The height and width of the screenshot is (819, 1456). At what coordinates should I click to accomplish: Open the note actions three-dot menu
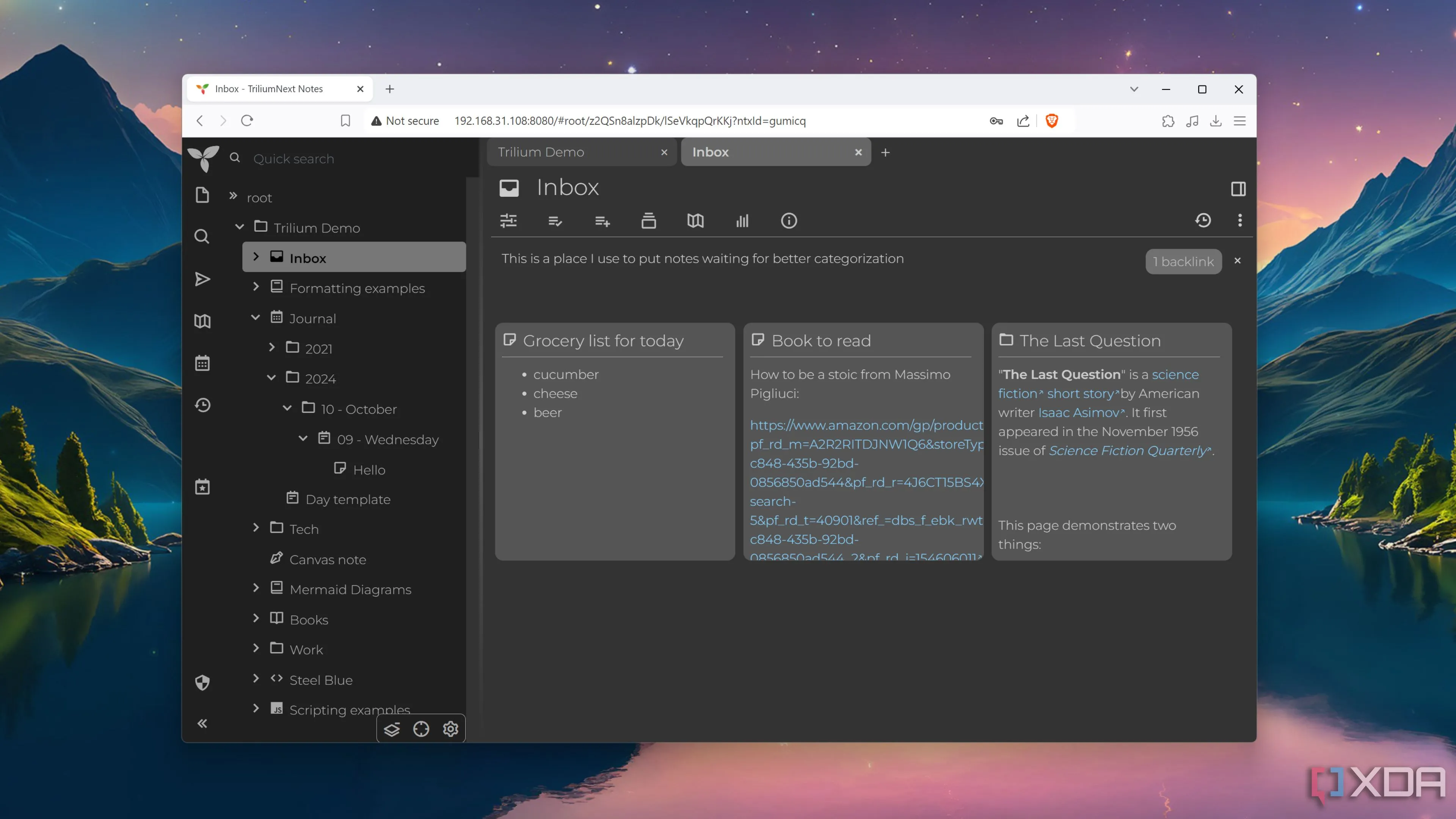1239,220
